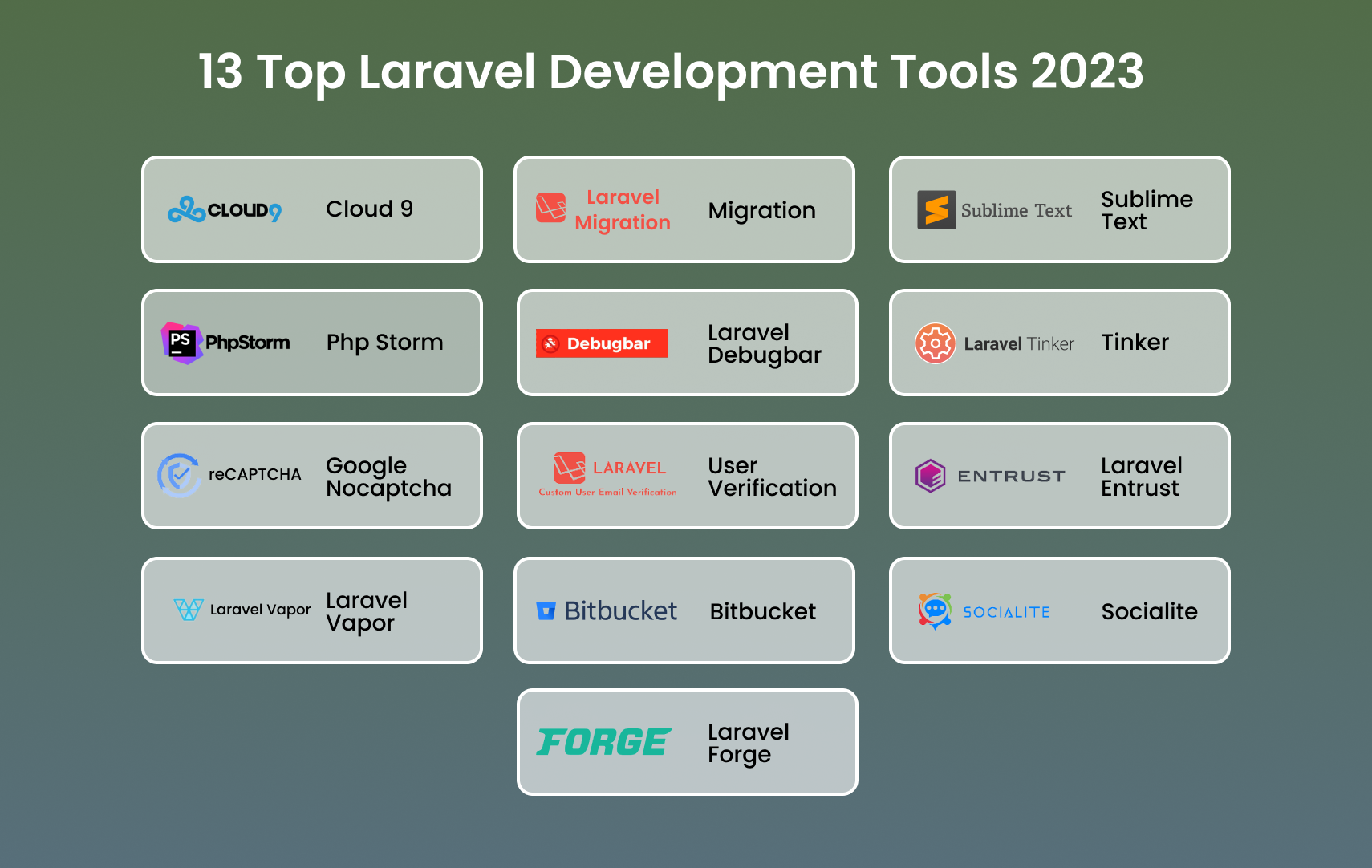The image size is (1372, 868).
Task: Click the "ENTRUST" logo wordmark
Action: 1011,477
